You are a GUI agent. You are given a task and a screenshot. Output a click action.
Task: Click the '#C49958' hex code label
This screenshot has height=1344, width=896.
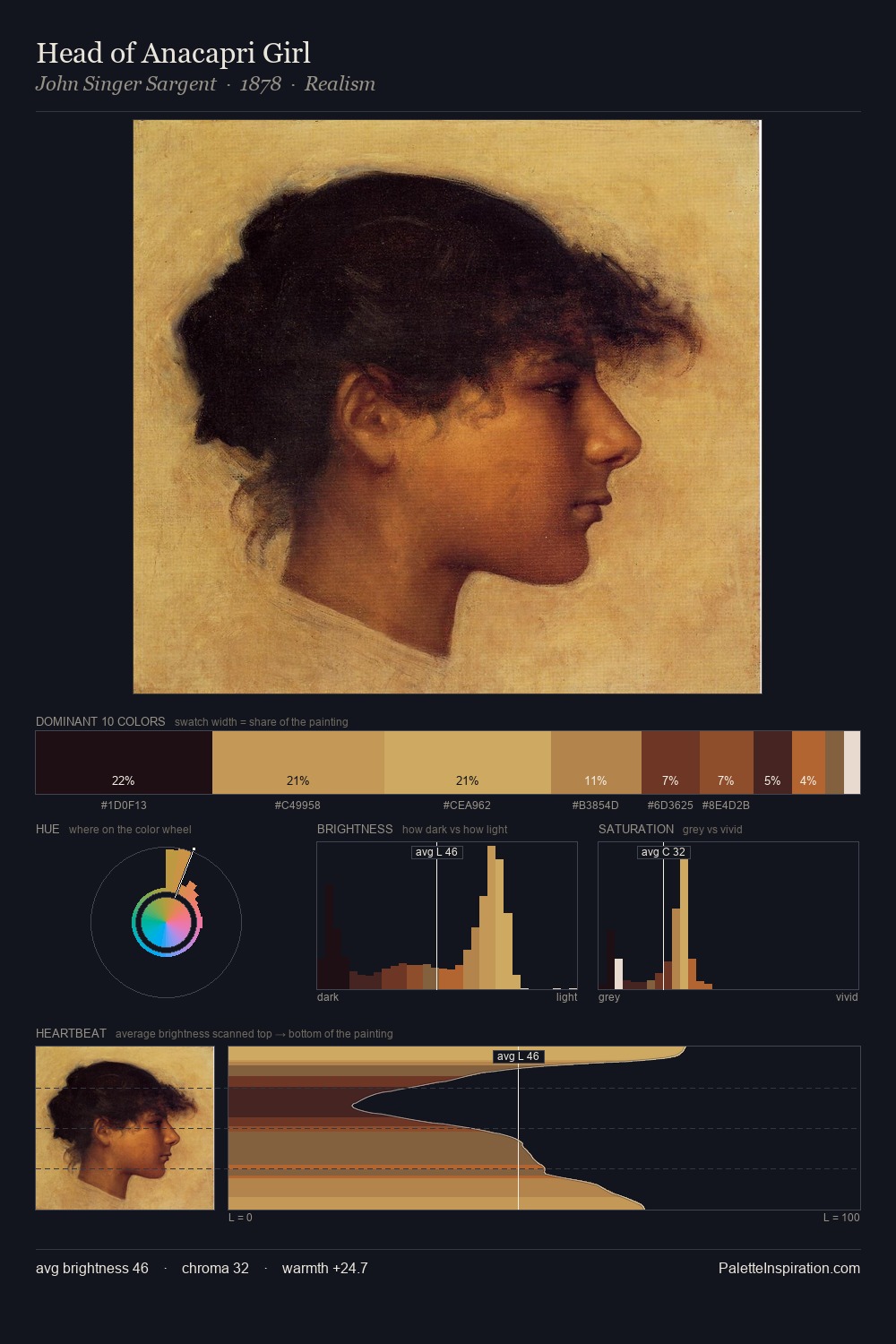(x=297, y=806)
